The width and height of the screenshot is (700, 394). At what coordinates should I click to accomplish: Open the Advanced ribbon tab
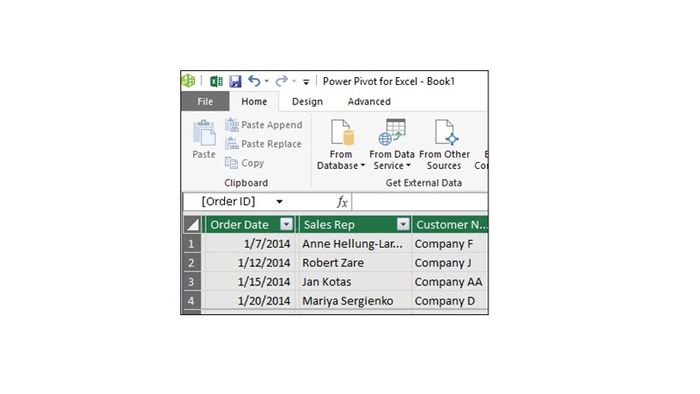[369, 101]
